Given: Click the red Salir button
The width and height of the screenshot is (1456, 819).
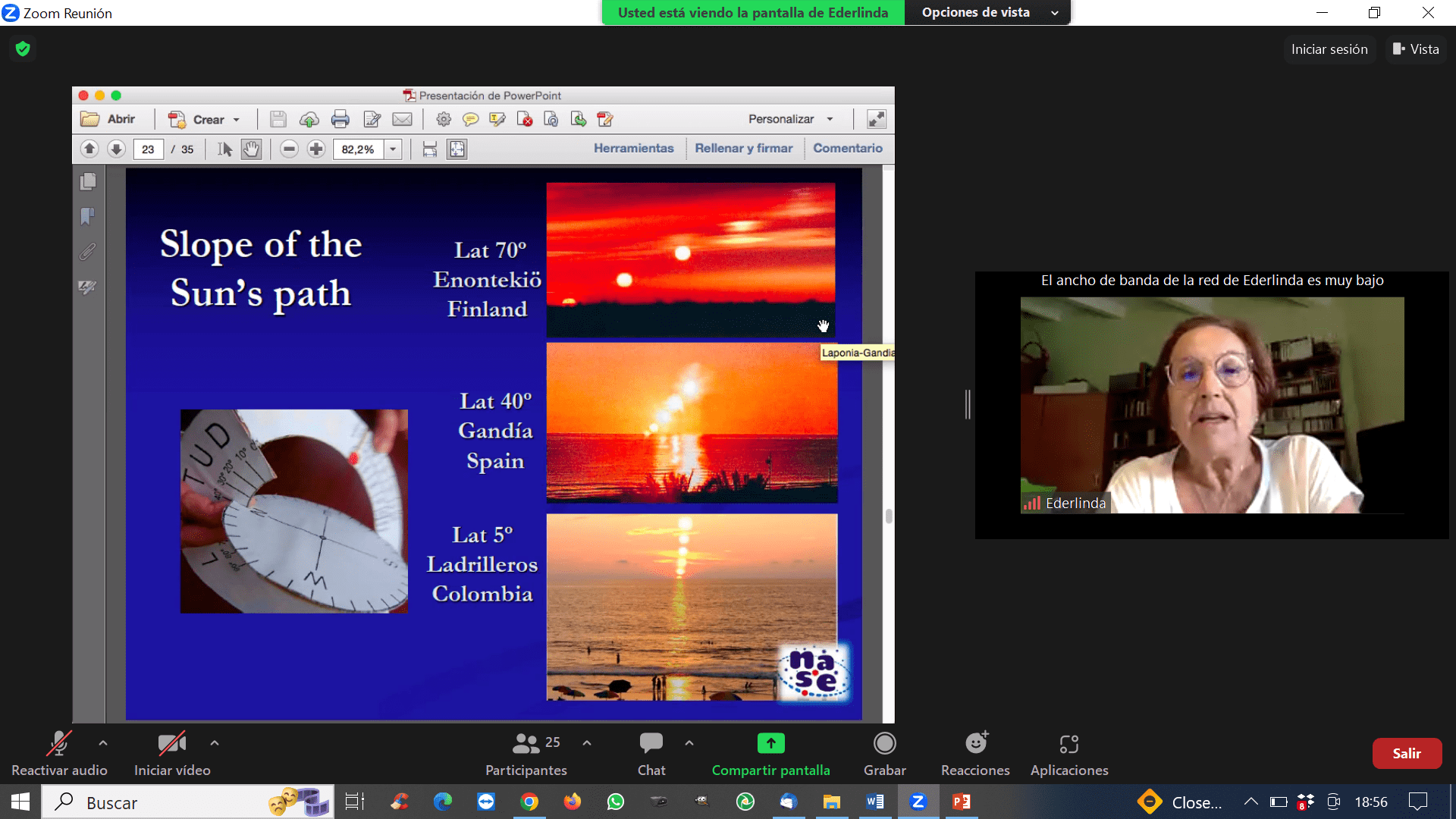Looking at the screenshot, I should click(1407, 753).
